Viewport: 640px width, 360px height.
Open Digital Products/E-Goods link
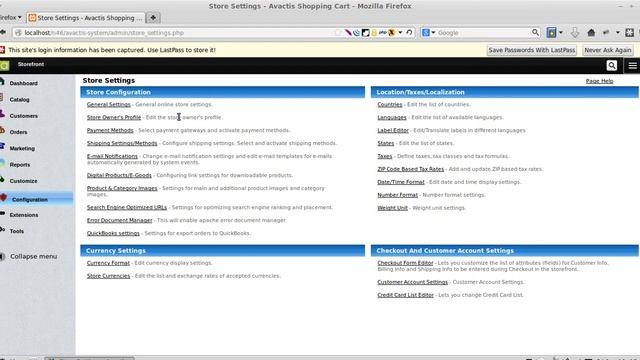click(x=119, y=175)
